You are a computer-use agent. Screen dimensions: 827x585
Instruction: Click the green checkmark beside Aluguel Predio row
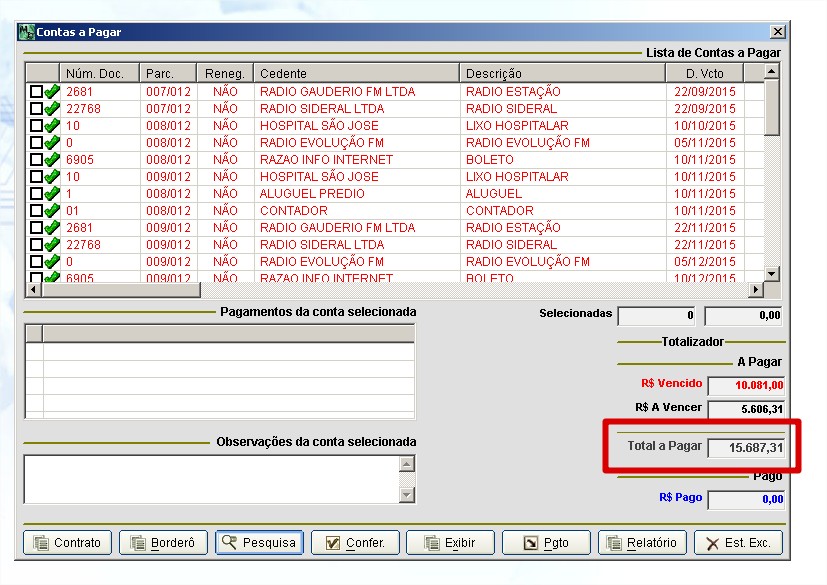click(52, 194)
